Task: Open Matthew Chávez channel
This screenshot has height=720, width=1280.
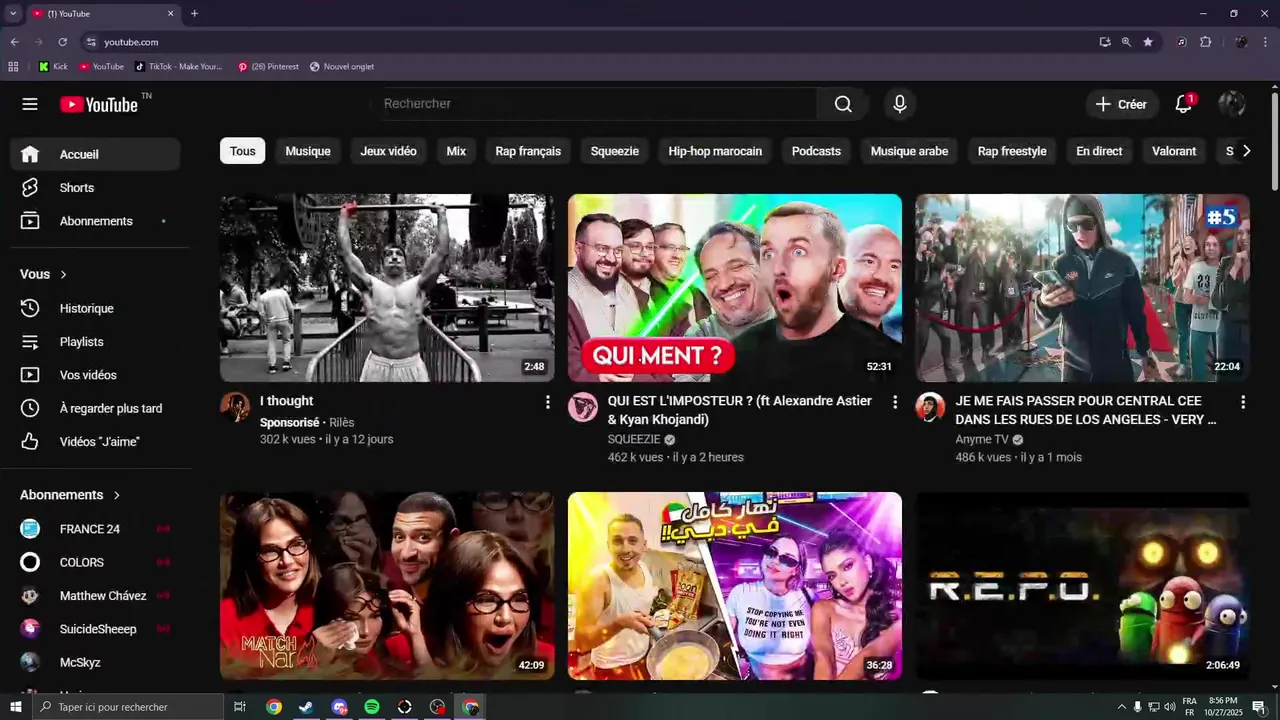Action: pyautogui.click(x=96, y=596)
